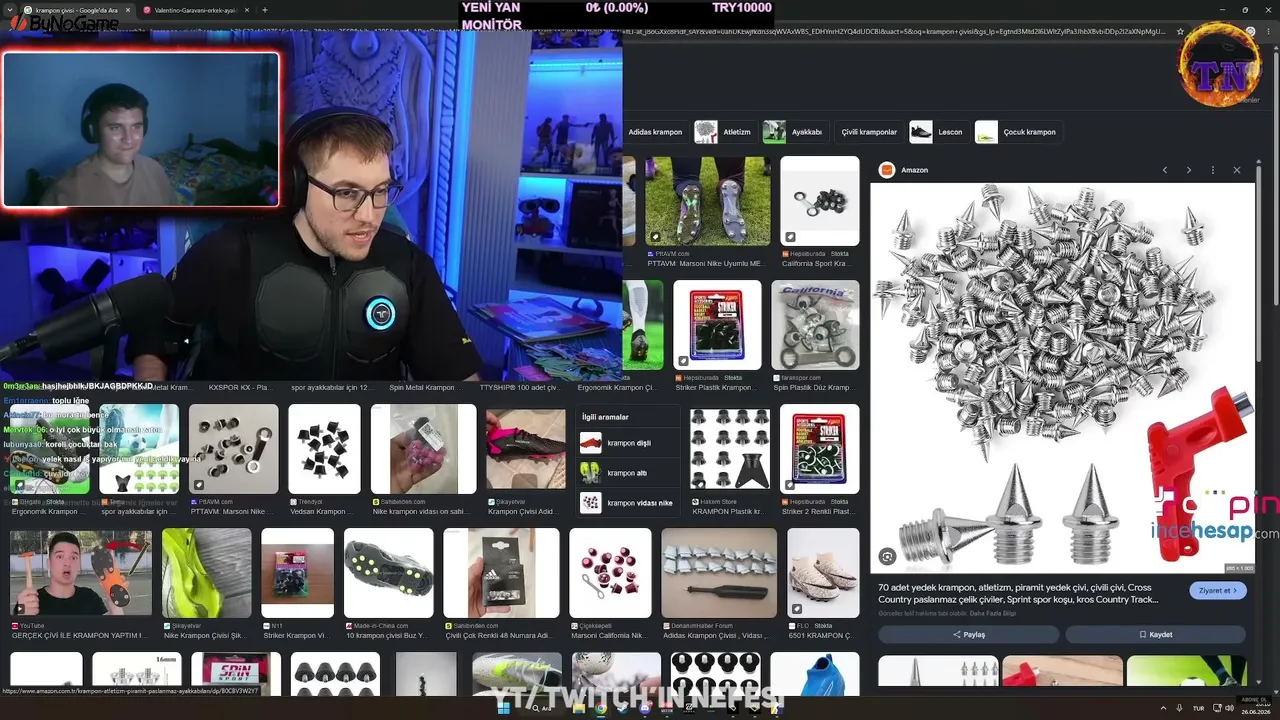Viewport: 1280px width, 720px height.
Task: Close the Valentino Garavani tab
Action: 248,10
